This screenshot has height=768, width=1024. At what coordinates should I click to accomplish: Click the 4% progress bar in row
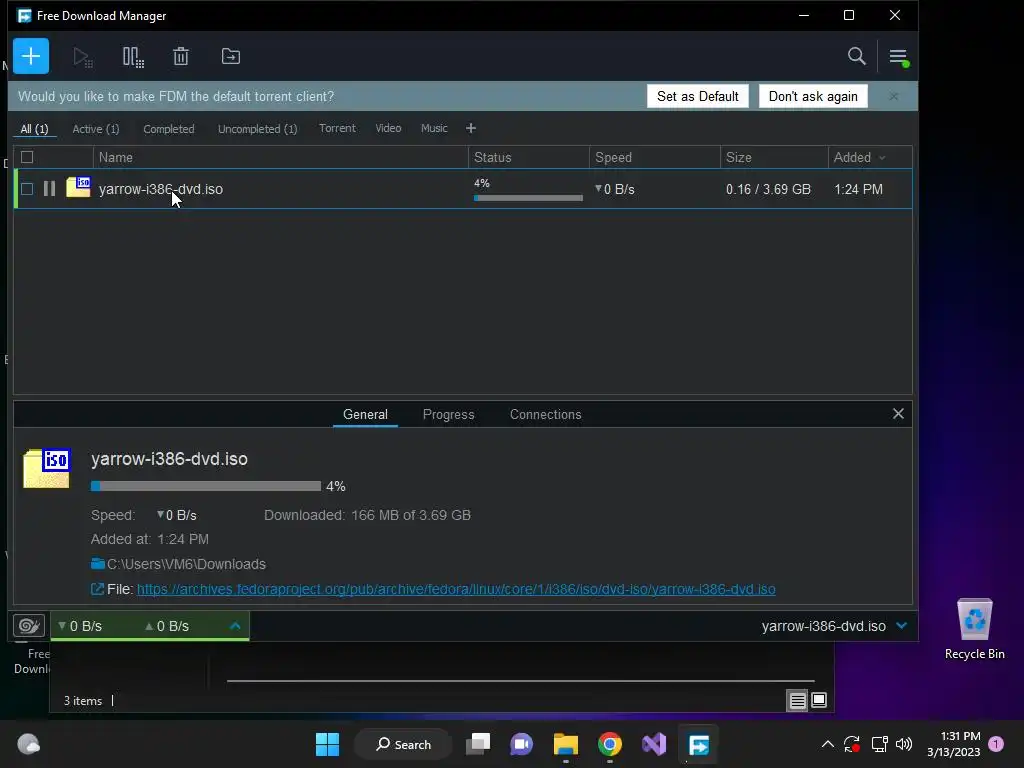[x=528, y=197]
